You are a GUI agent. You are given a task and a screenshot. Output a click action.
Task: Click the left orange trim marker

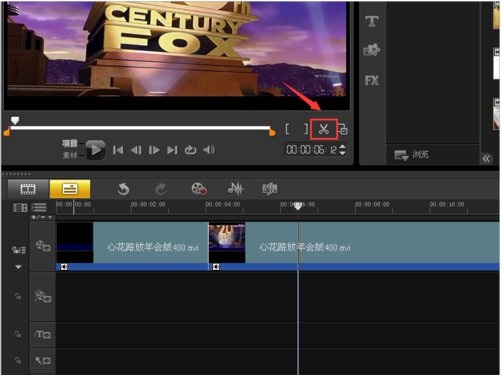coord(7,132)
